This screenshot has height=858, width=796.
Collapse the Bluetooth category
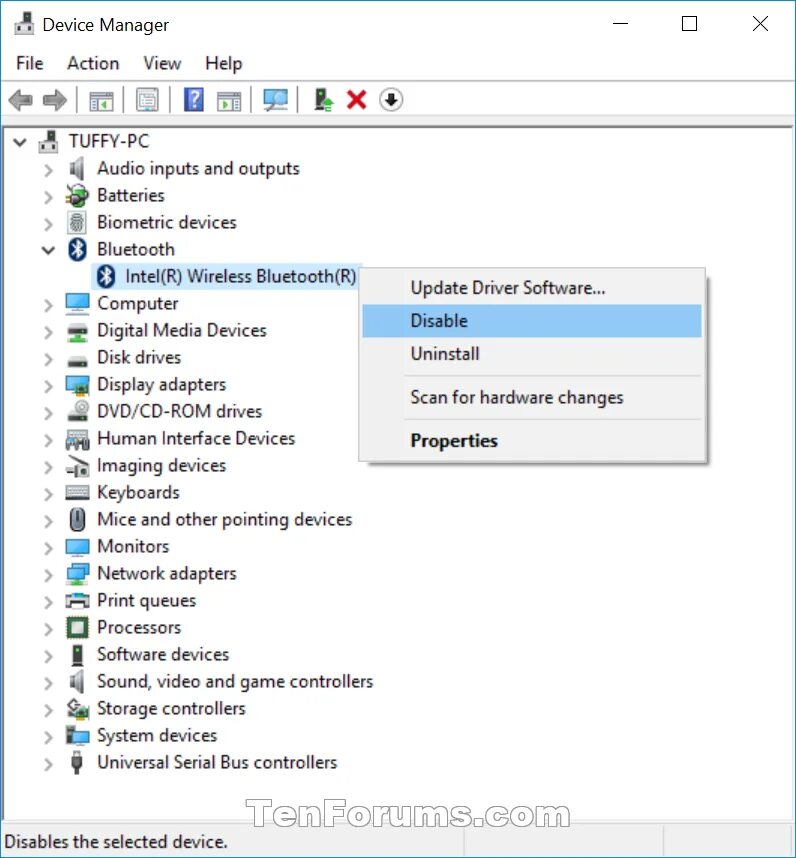[48, 251]
